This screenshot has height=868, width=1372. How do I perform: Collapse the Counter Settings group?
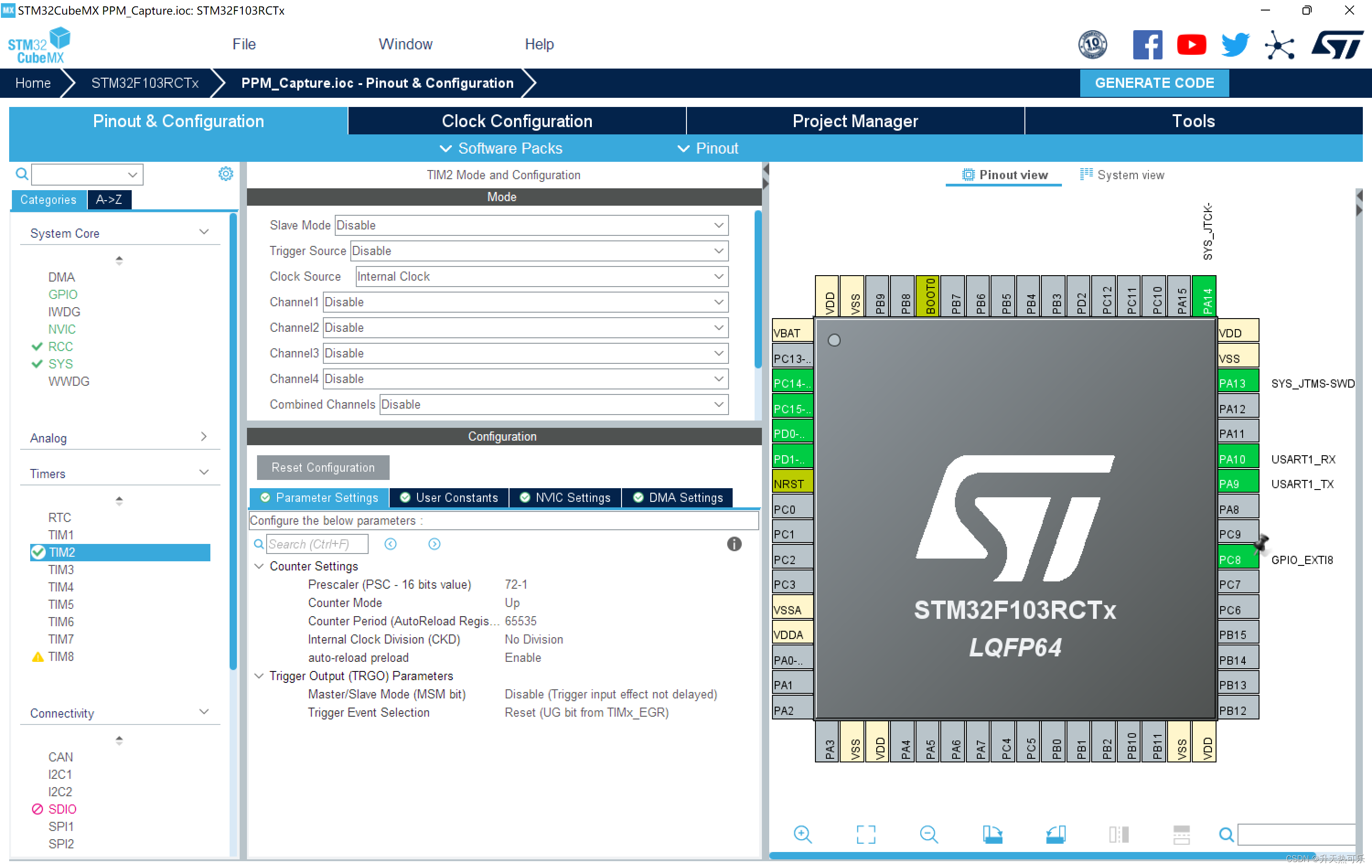point(259,566)
